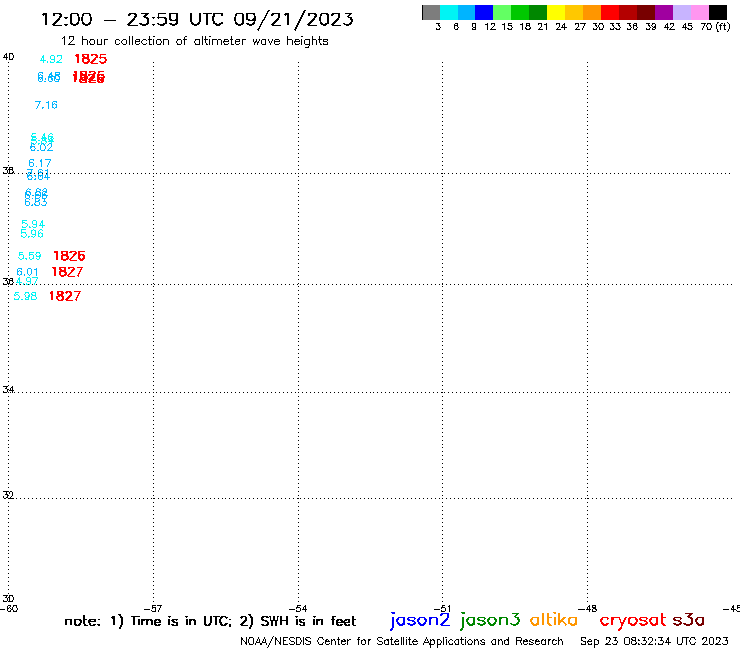740x650 pixels.
Task: Click the wave height value 7.16
Action: [46, 105]
